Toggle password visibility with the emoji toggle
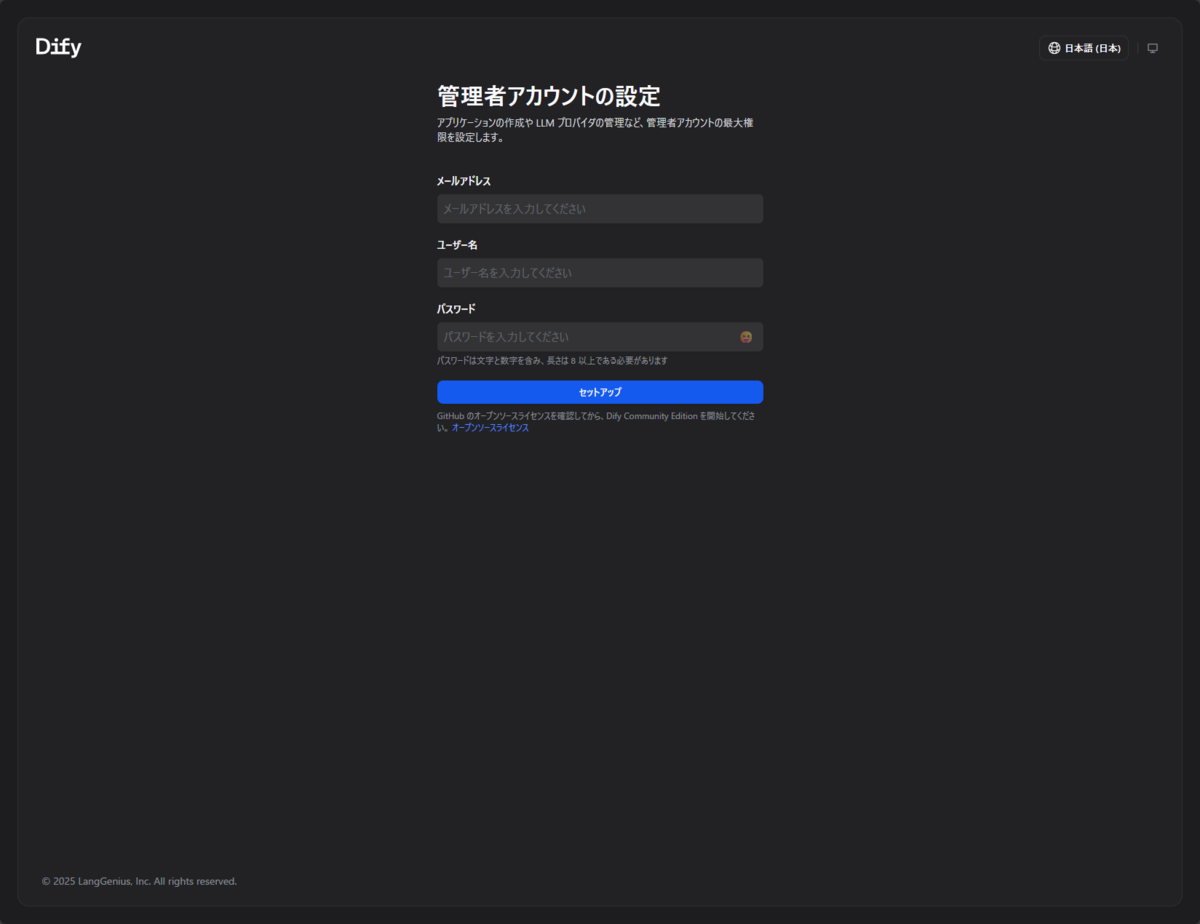The image size is (1200, 924). 745,337
